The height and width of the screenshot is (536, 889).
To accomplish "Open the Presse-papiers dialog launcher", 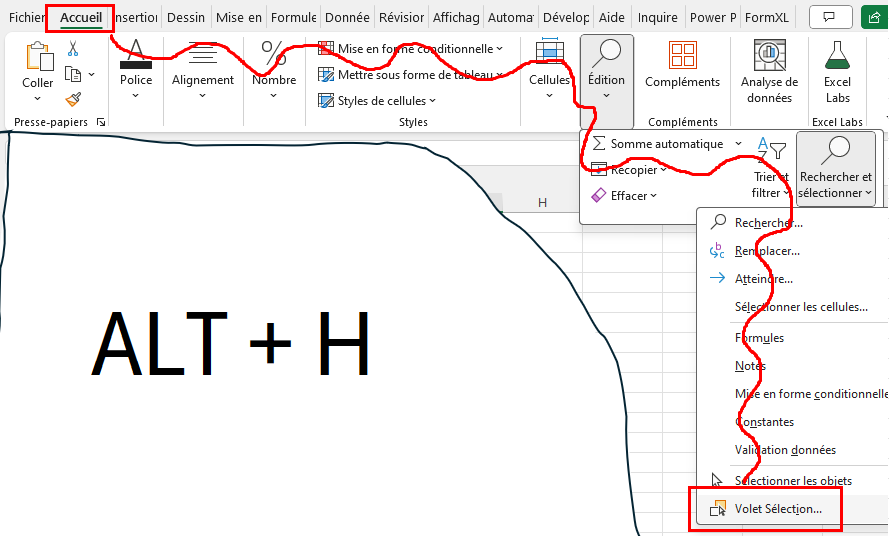I will coord(100,122).
